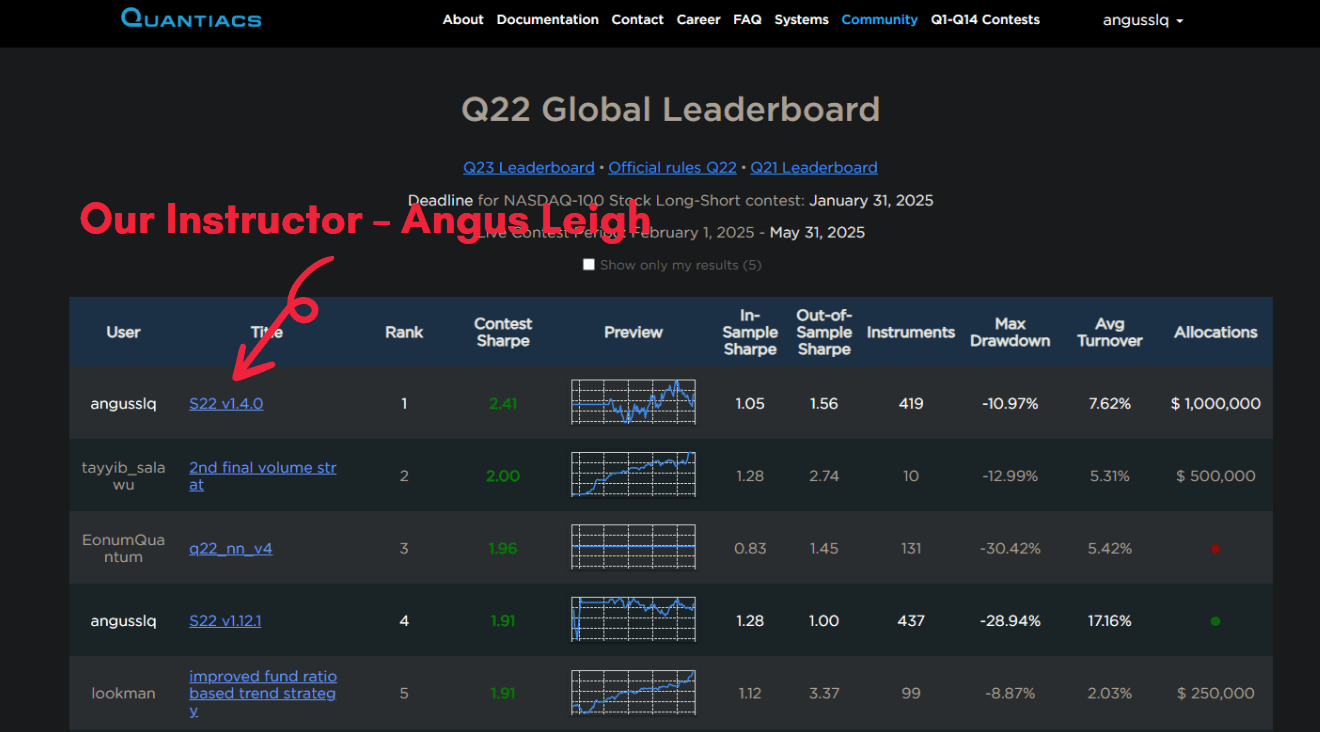Click the max drawdown value -10.97%
The image size is (1320, 732).
[1010, 404]
